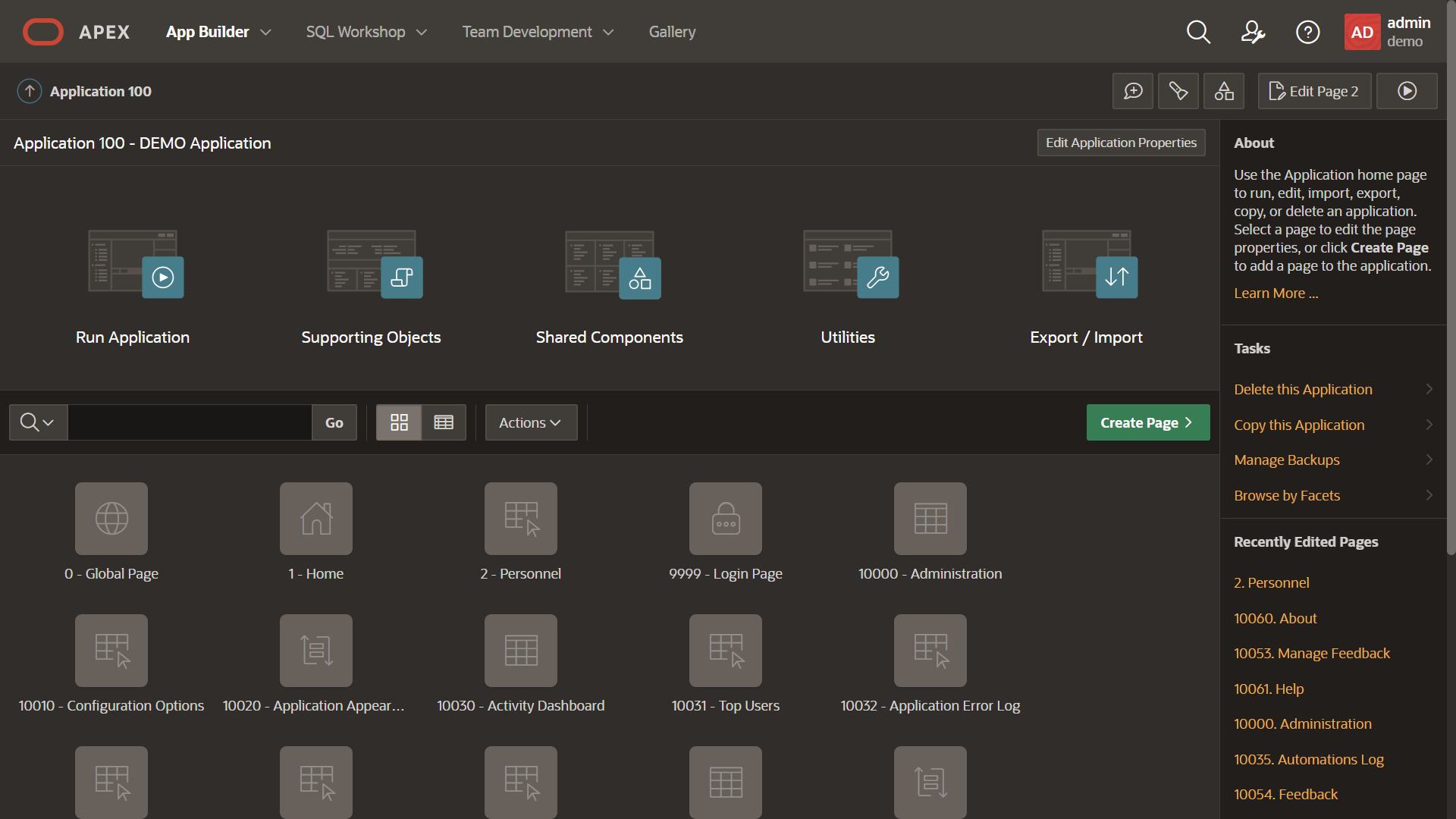Open recently edited 10060. About

(x=1275, y=618)
